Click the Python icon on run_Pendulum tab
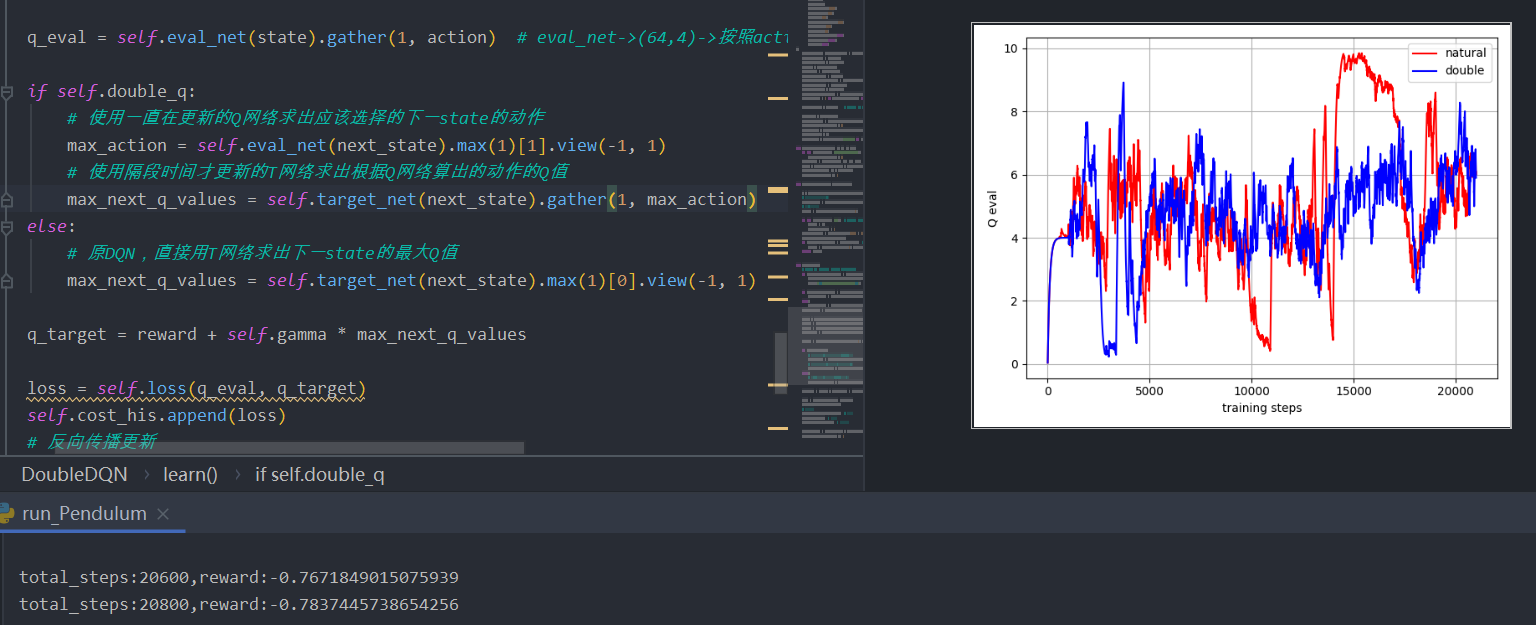Screen dimensions: 1536x625 coord(8,514)
